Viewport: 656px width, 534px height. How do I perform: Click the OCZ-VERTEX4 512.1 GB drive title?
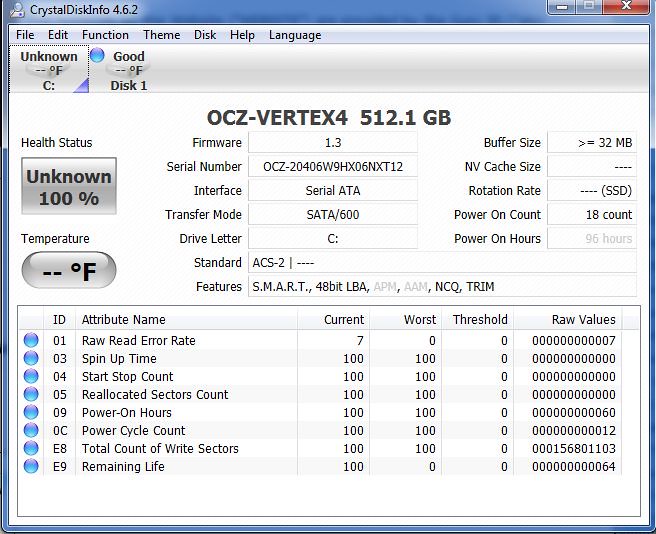pyautogui.click(x=329, y=118)
